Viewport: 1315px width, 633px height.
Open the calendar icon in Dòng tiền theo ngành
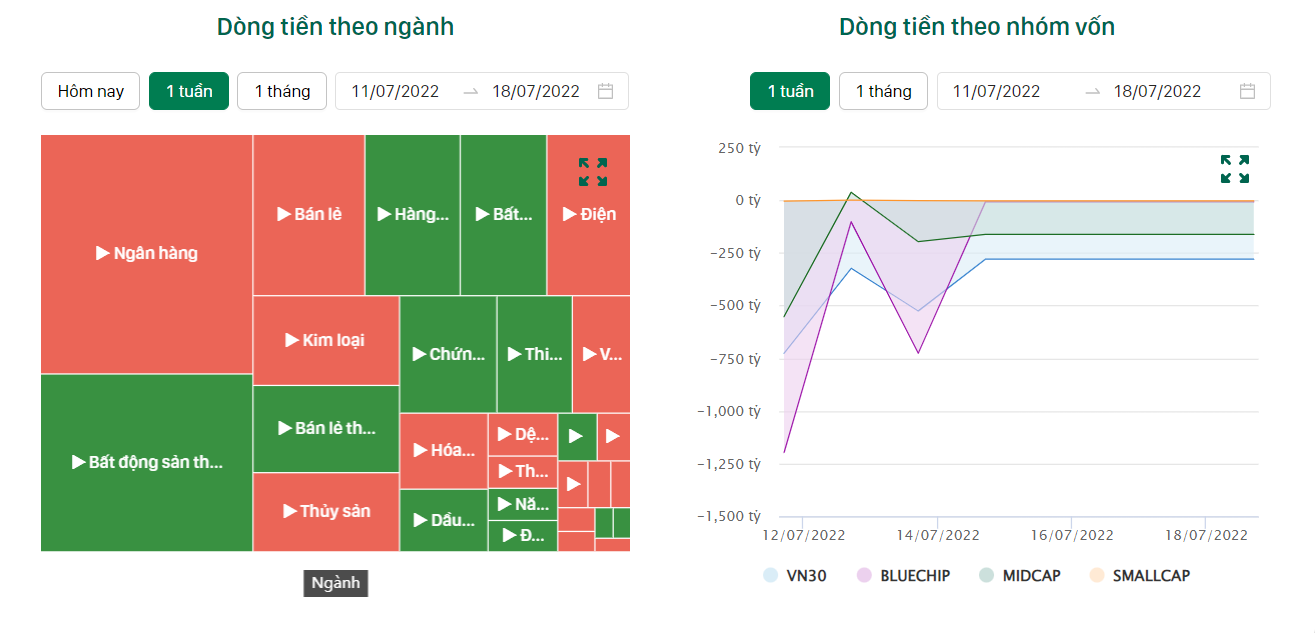(605, 91)
